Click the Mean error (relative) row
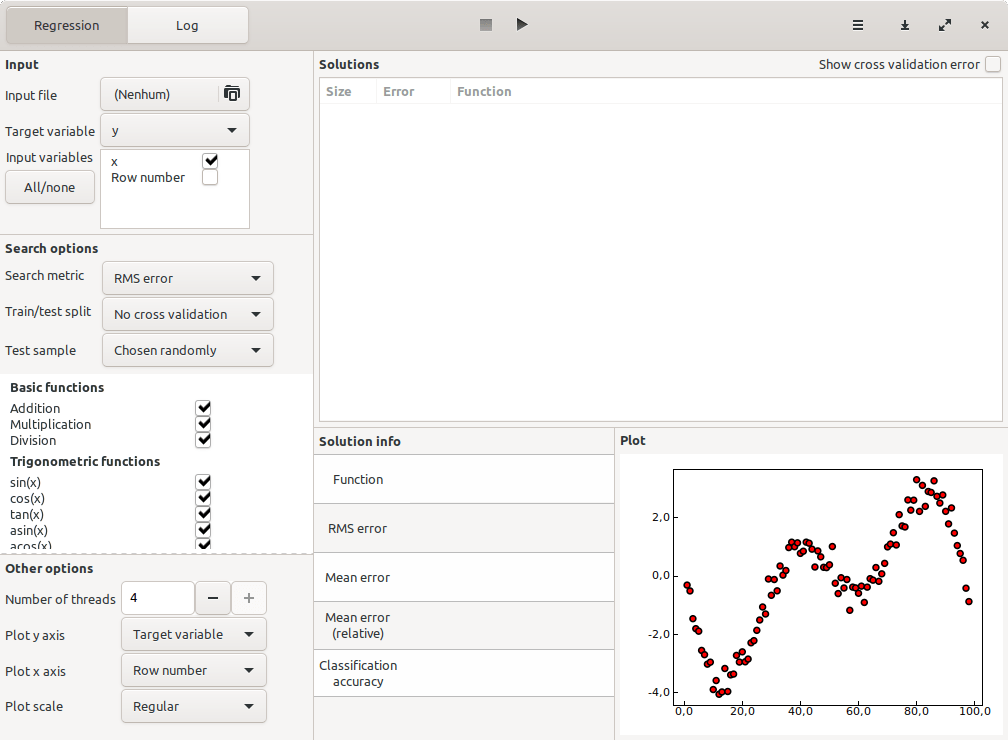Screen dimensions: 1008x740 [x=464, y=626]
